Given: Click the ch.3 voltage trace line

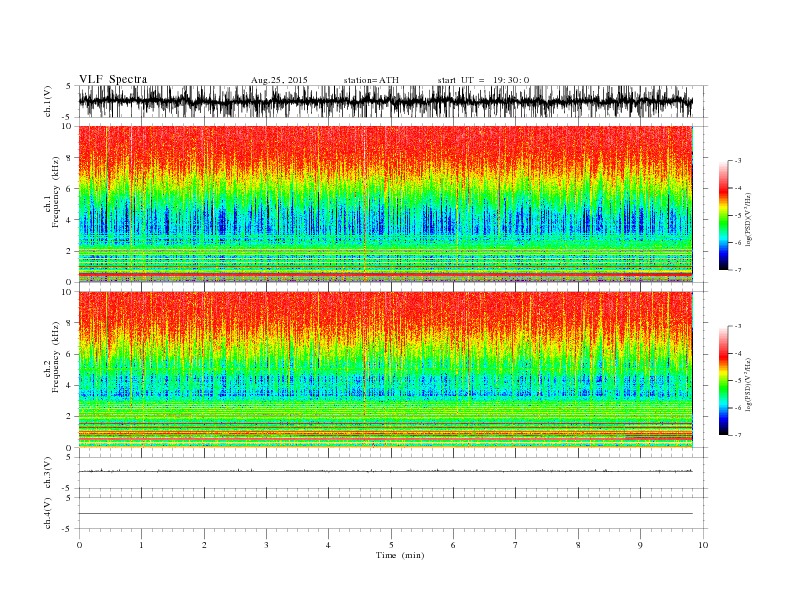Looking at the screenshot, I should (x=385, y=471).
